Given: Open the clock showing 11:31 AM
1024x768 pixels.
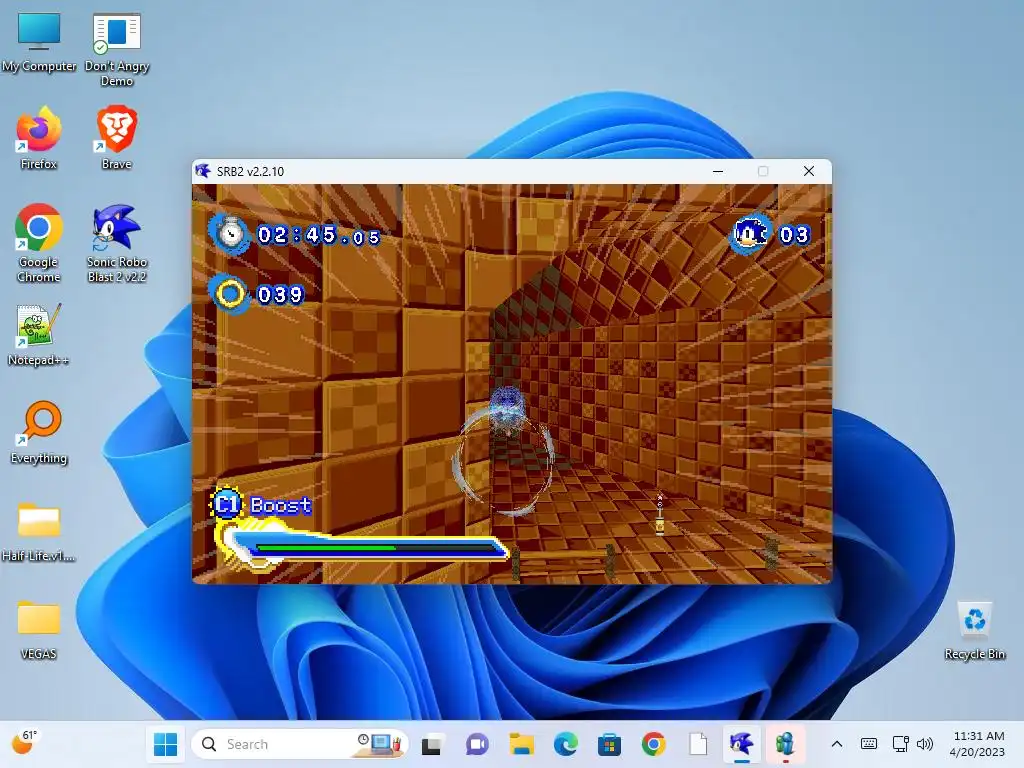Looking at the screenshot, I should [978, 744].
